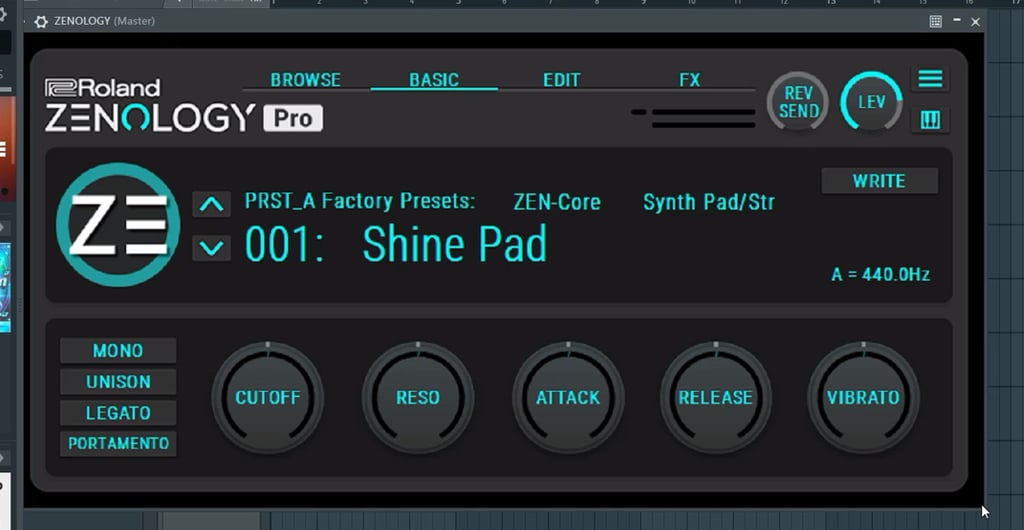
Task: Open the Synth Pad/Str category selector
Action: point(709,202)
